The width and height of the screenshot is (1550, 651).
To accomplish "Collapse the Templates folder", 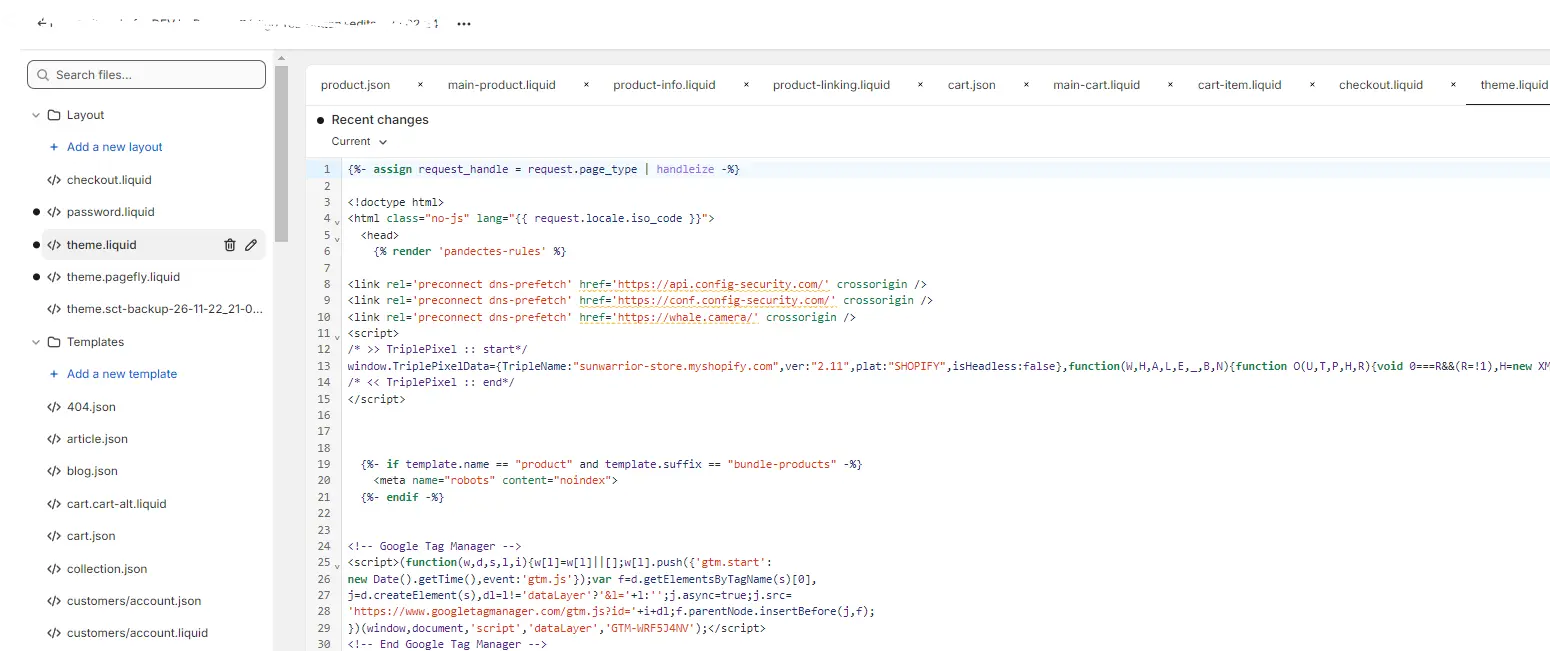I will tap(36, 342).
